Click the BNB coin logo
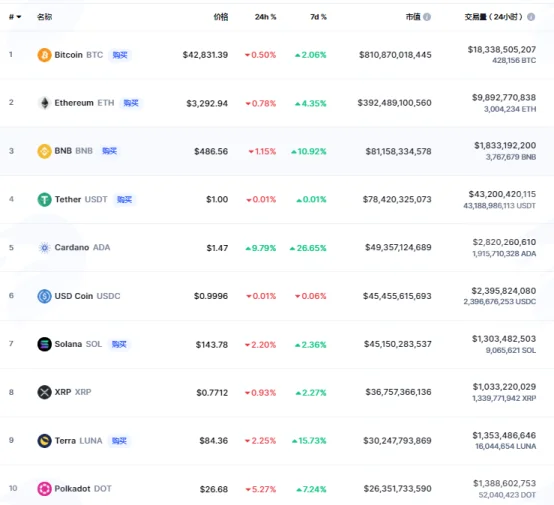Viewport: 554px width, 505px height. pos(44,151)
